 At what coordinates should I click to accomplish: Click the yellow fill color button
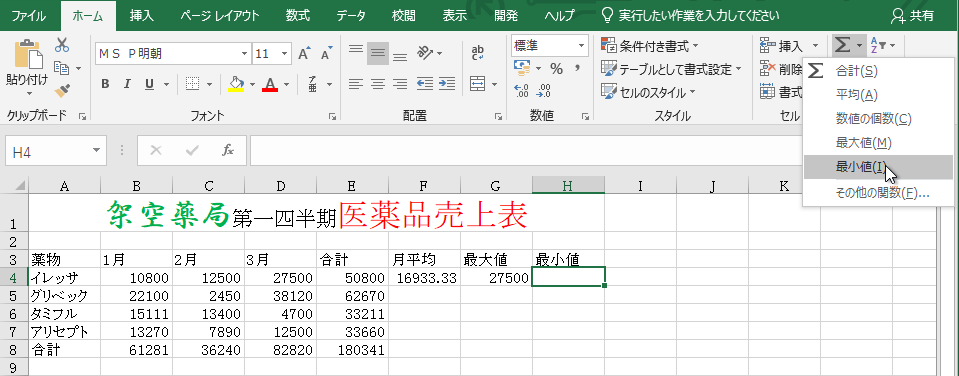[236, 84]
